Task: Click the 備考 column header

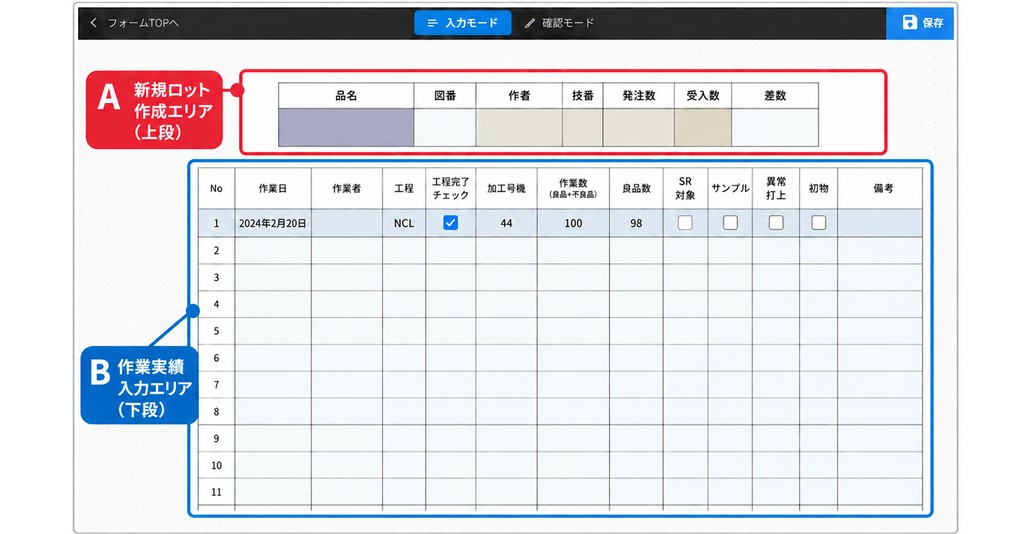Action: (880, 188)
